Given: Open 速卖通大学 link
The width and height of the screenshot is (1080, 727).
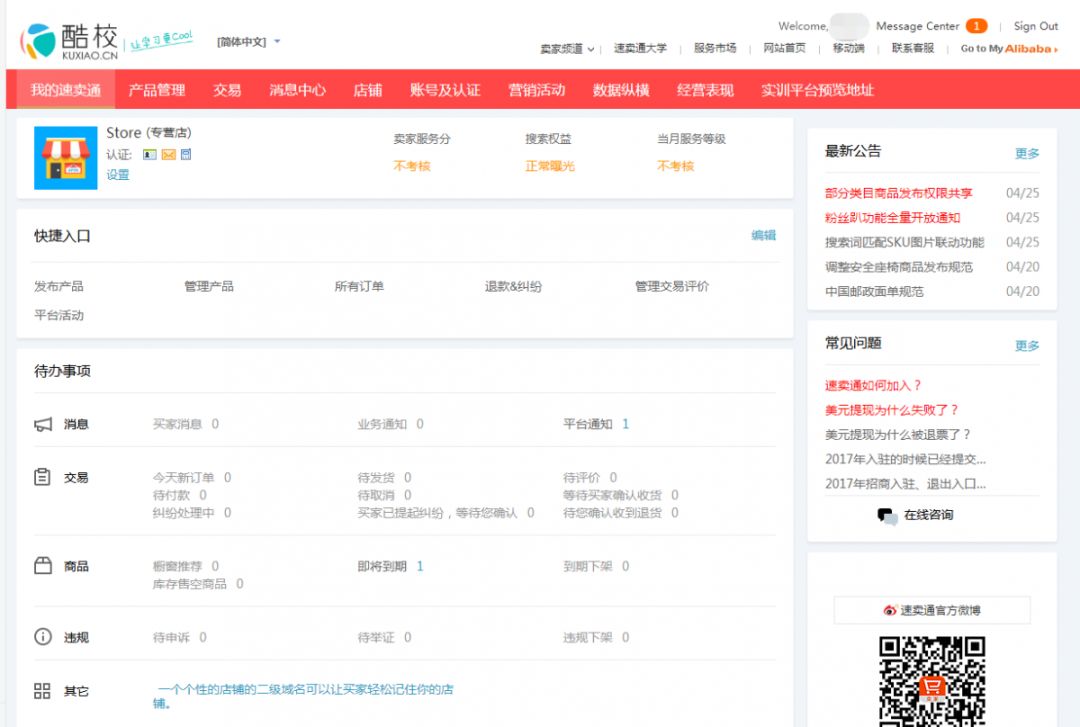Looking at the screenshot, I should (x=640, y=48).
